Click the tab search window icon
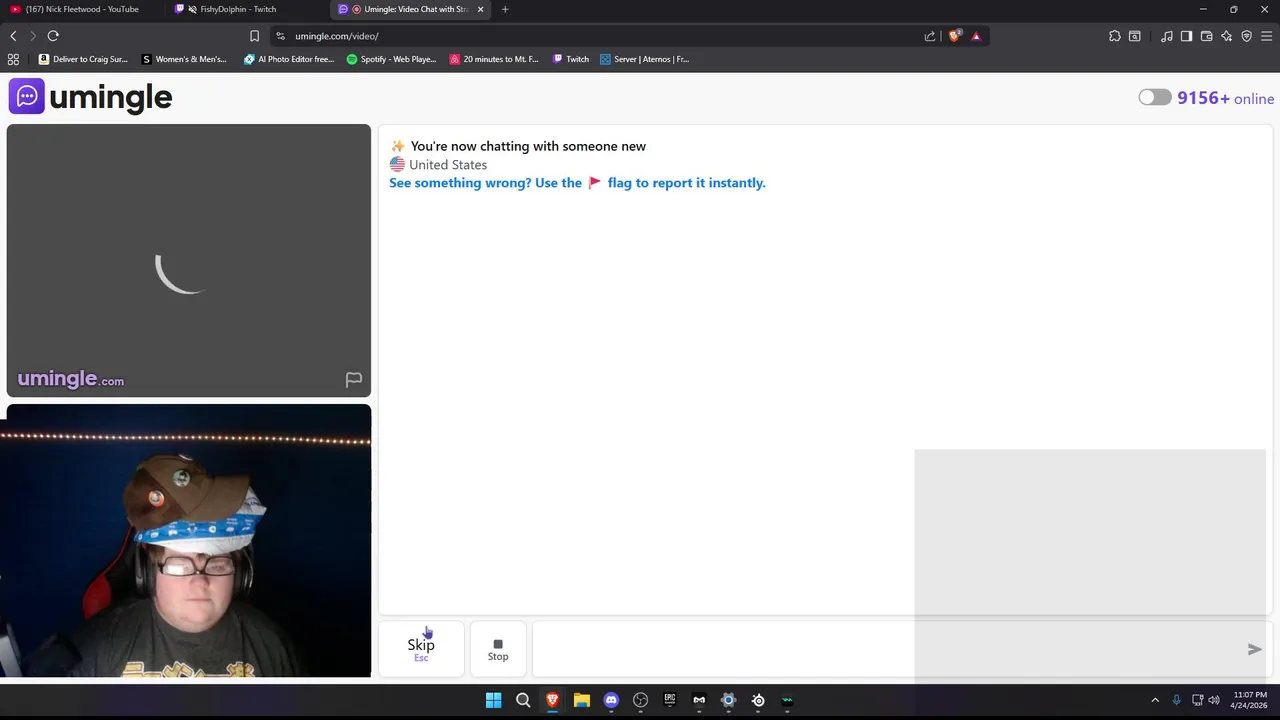Viewport: 1280px width, 720px height. tap(1135, 36)
